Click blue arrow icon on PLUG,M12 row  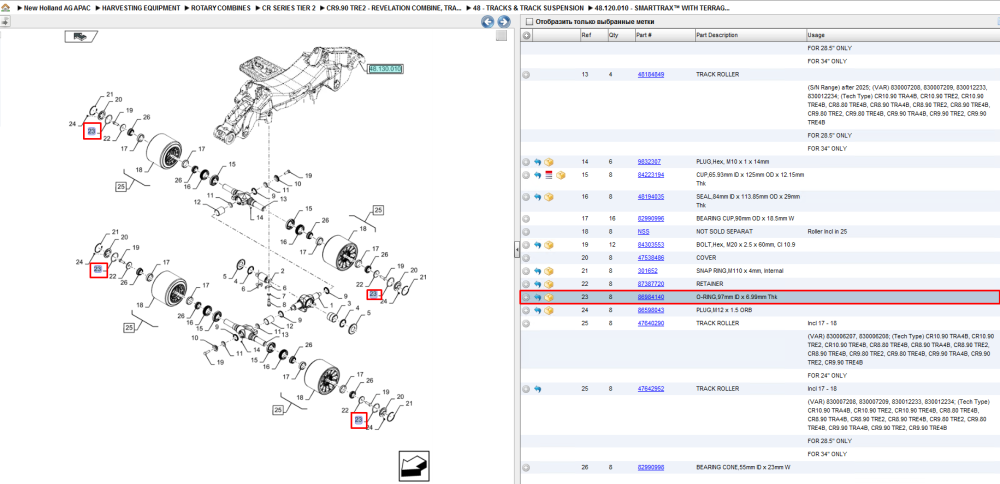(538, 311)
